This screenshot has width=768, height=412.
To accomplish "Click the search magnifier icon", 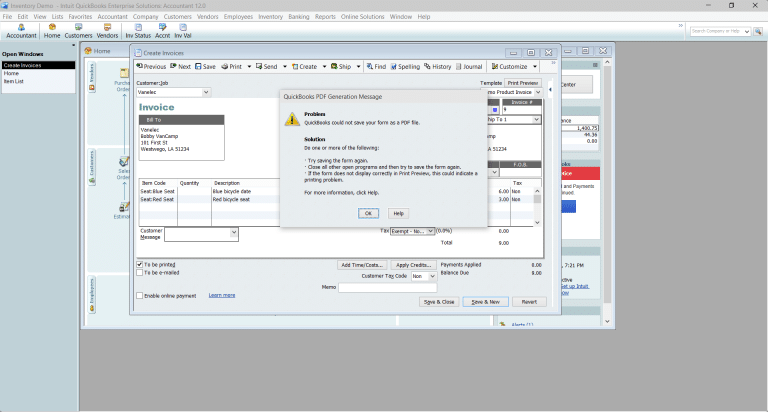I will [x=758, y=31].
